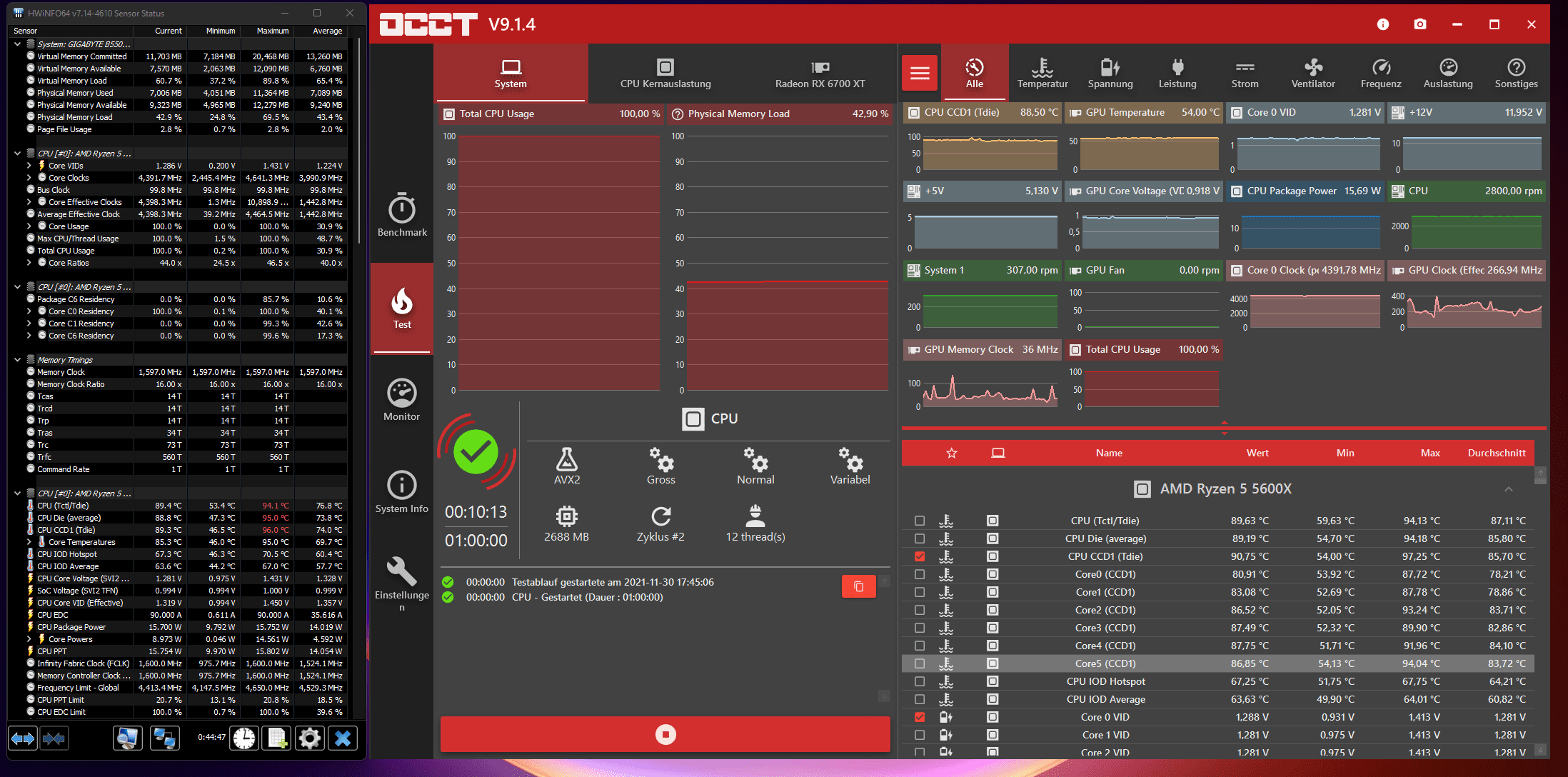Click HWiNFO collapse columns arrows button
The width and height of the screenshot is (1568, 777).
pyautogui.click(x=54, y=738)
